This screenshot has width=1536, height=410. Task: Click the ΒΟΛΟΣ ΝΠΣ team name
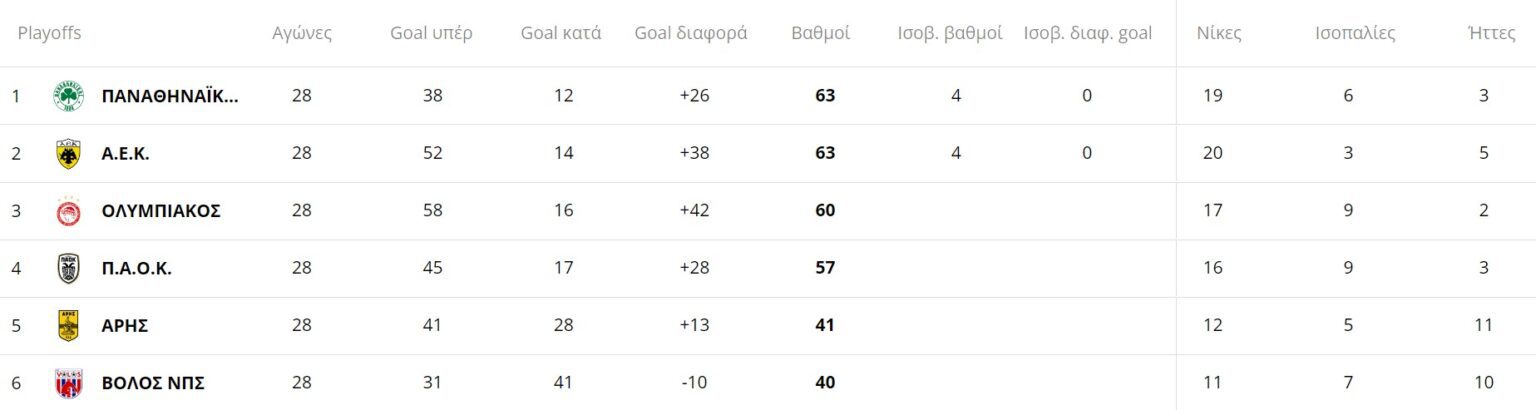coord(153,383)
